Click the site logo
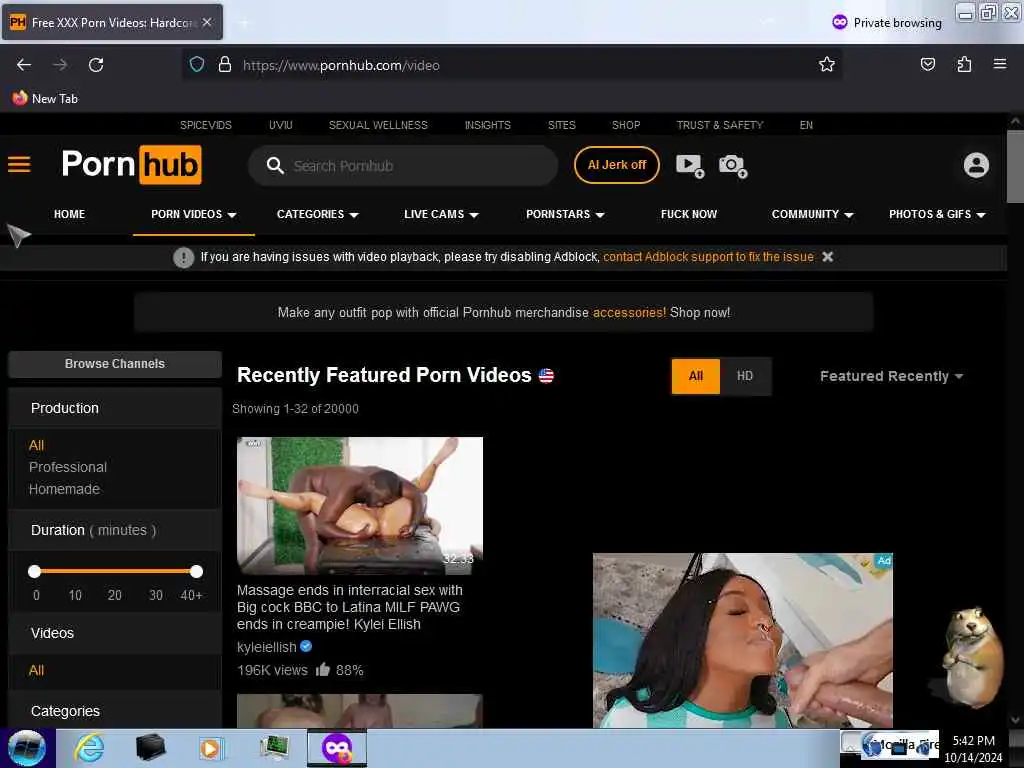 pos(131,164)
